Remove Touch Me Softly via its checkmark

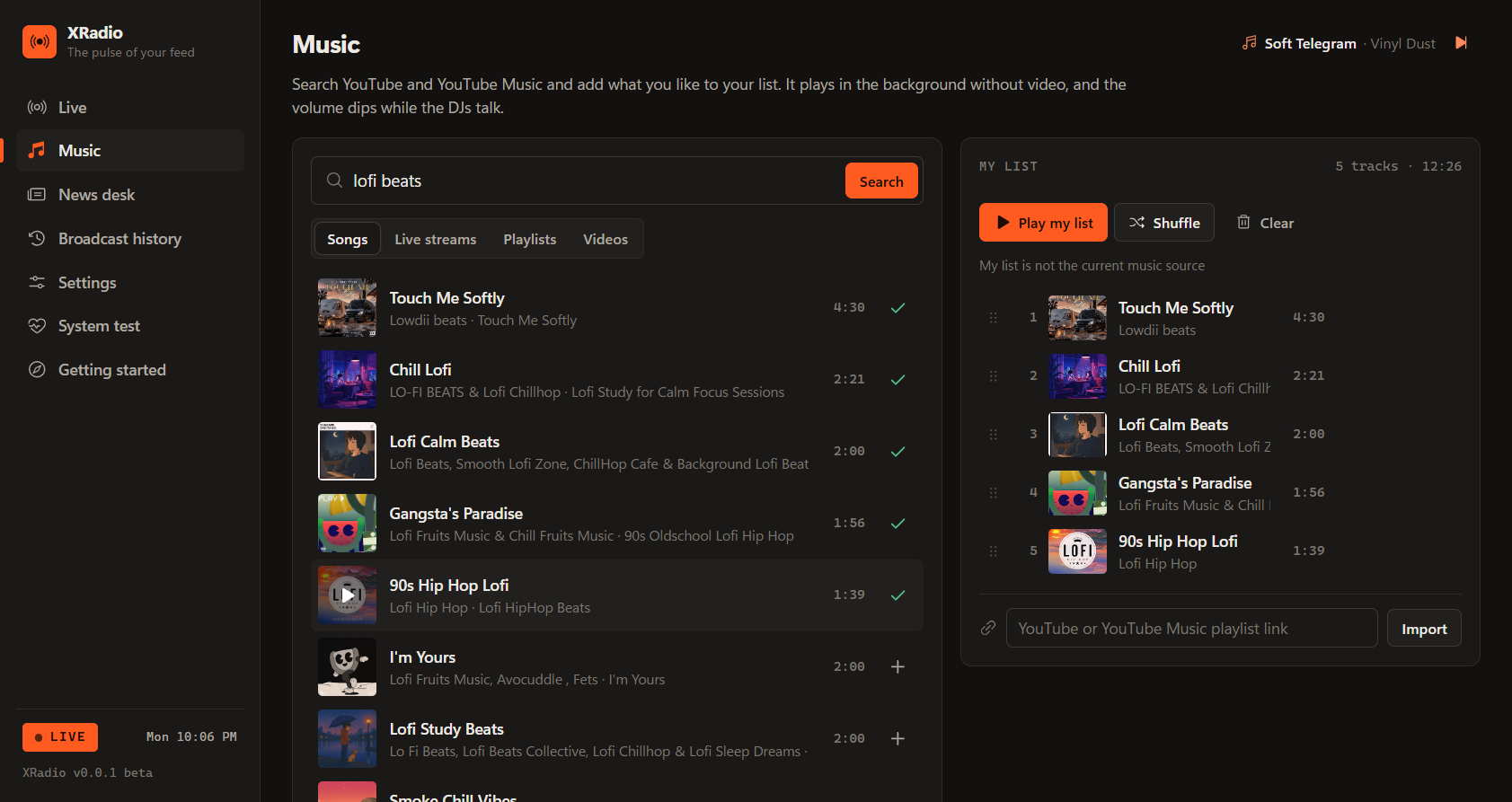pos(897,308)
